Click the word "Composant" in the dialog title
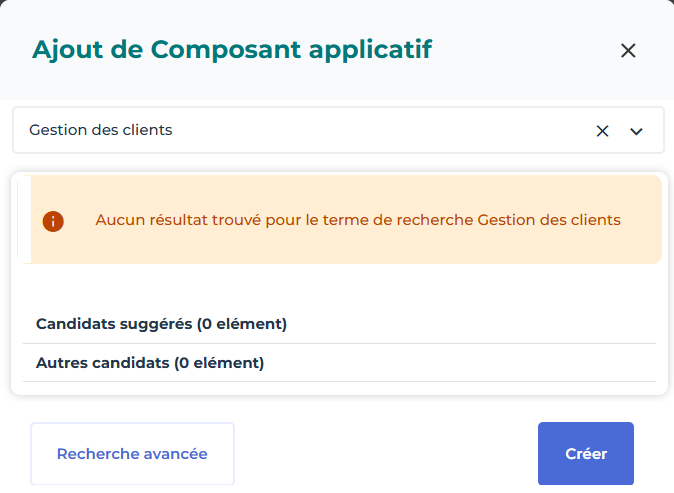The width and height of the screenshot is (674, 493). click(212, 50)
